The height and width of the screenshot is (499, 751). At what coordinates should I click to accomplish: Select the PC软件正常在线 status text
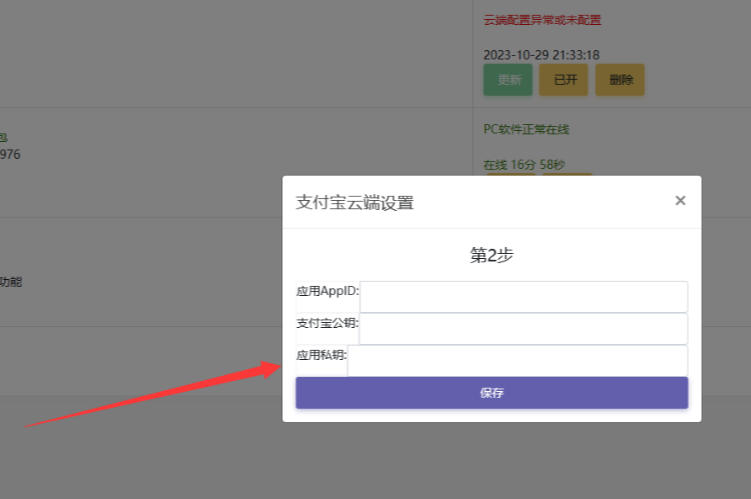[x=526, y=129]
